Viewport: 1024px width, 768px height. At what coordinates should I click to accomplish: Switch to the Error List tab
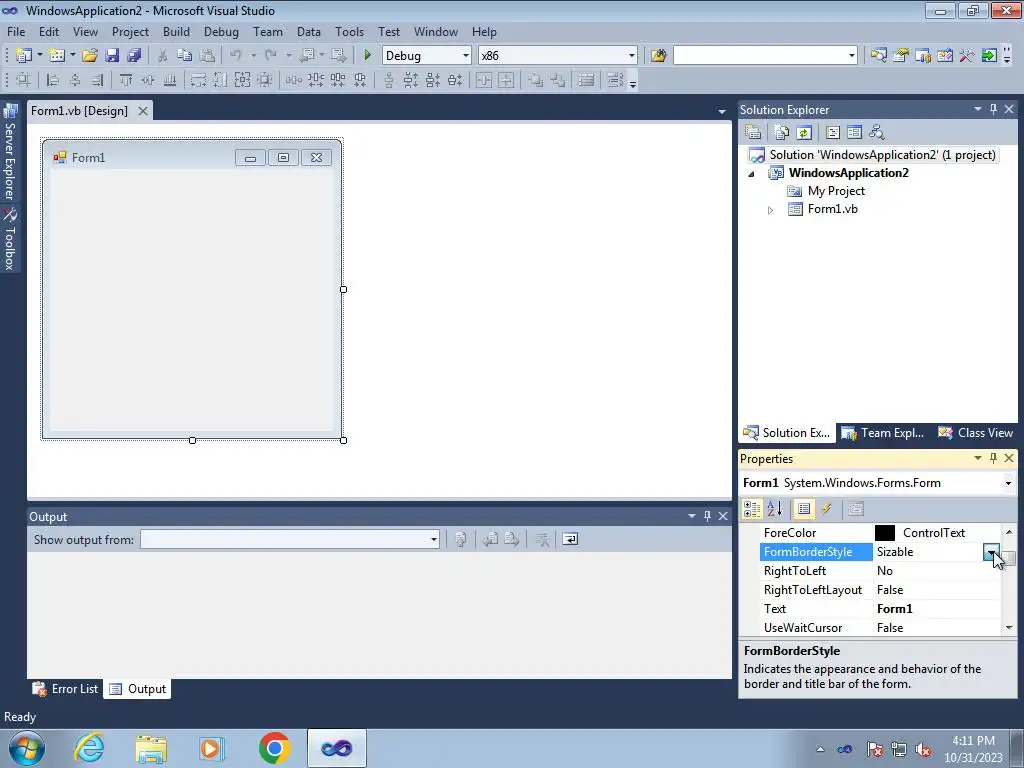click(65, 689)
